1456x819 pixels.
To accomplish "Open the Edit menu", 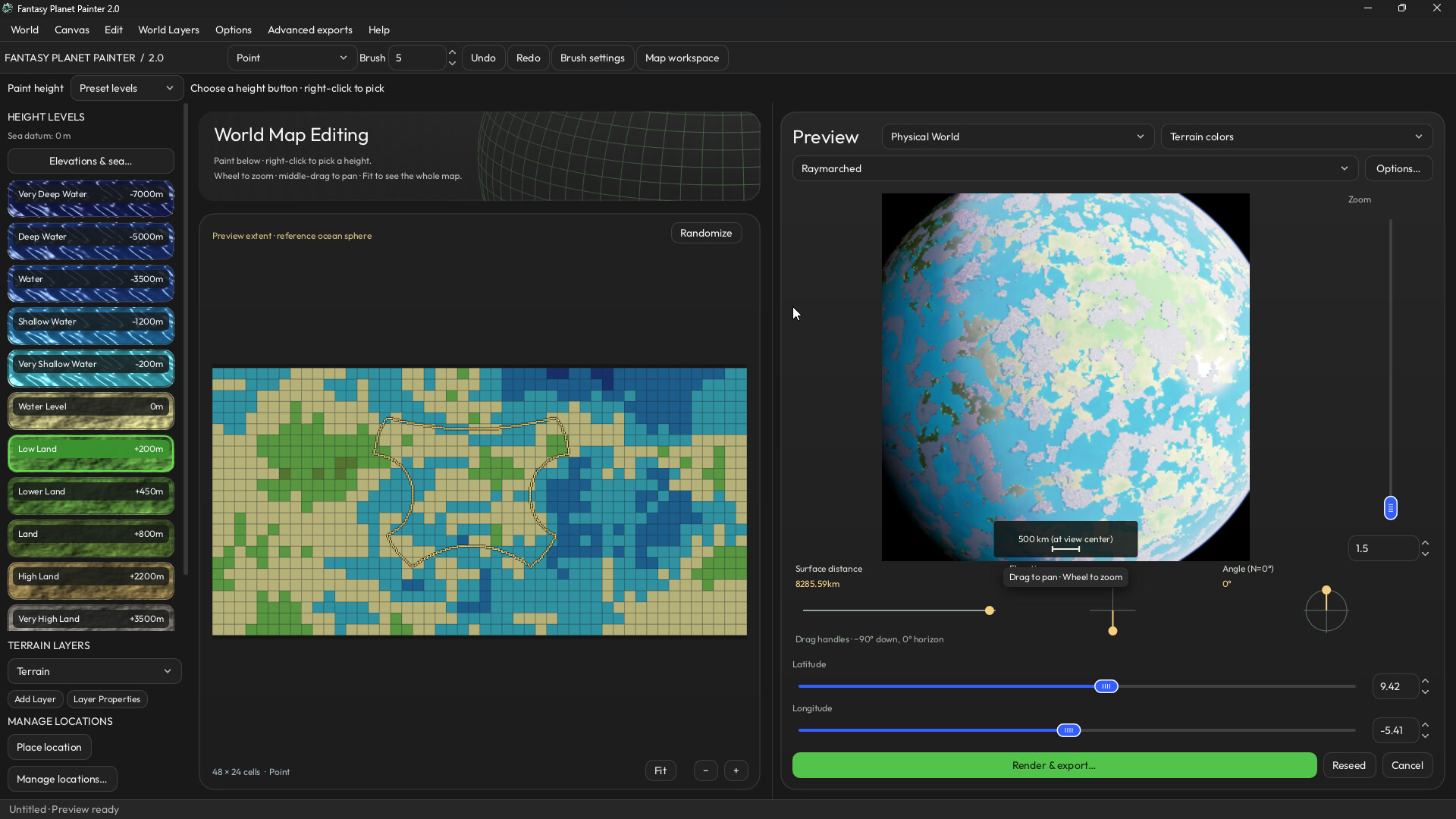I will tap(114, 30).
